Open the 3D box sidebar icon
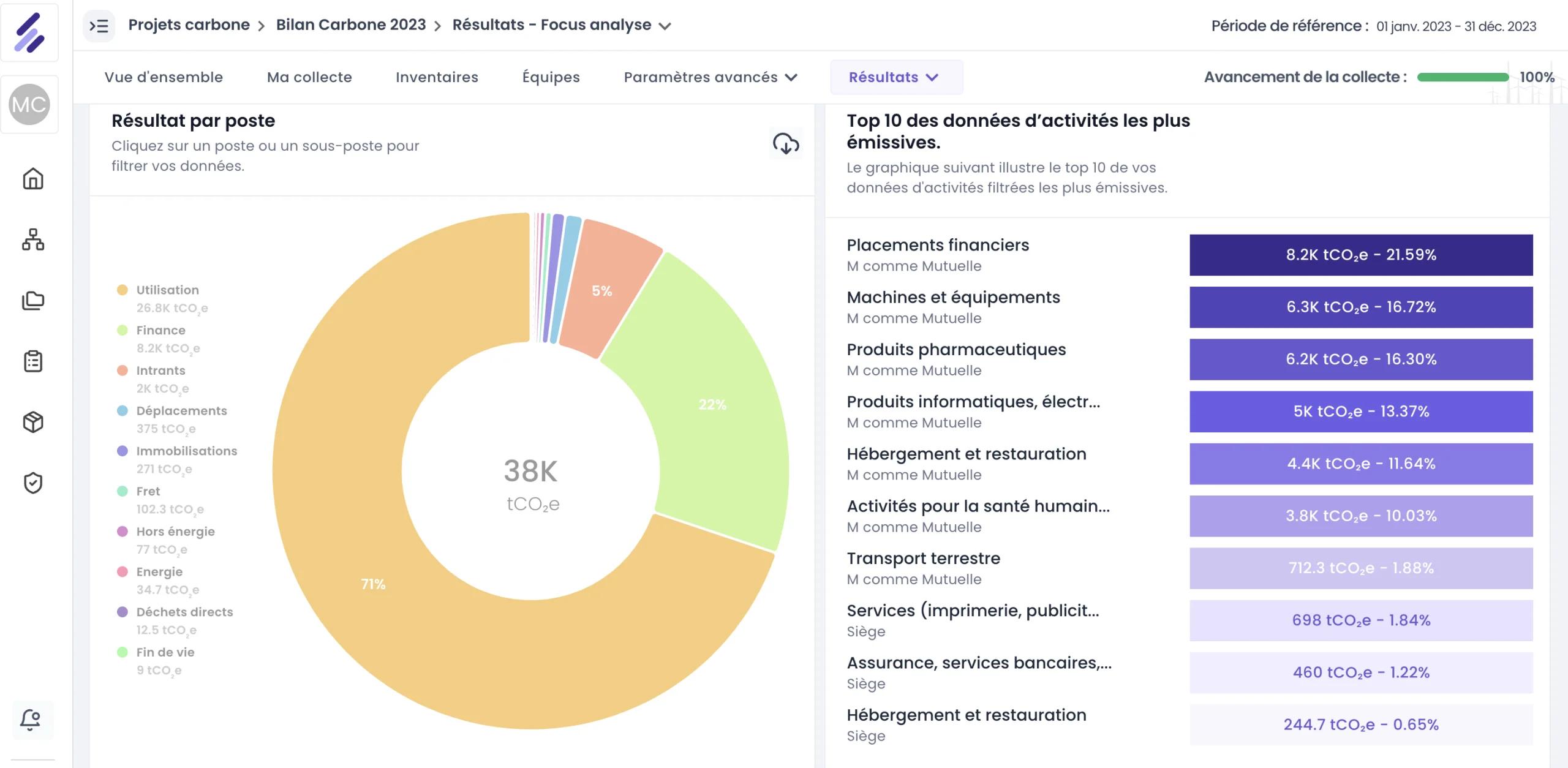This screenshot has height=768, width=1568. coord(33,422)
